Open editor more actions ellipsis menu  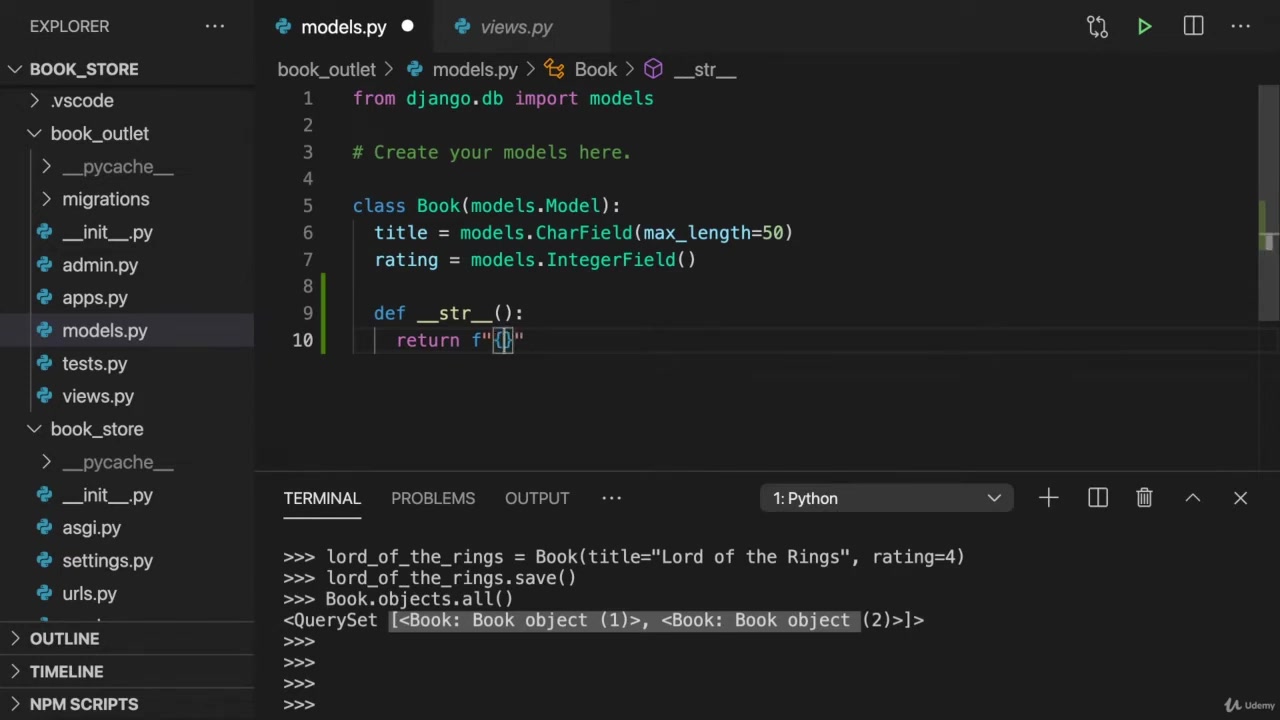[x=1240, y=27]
